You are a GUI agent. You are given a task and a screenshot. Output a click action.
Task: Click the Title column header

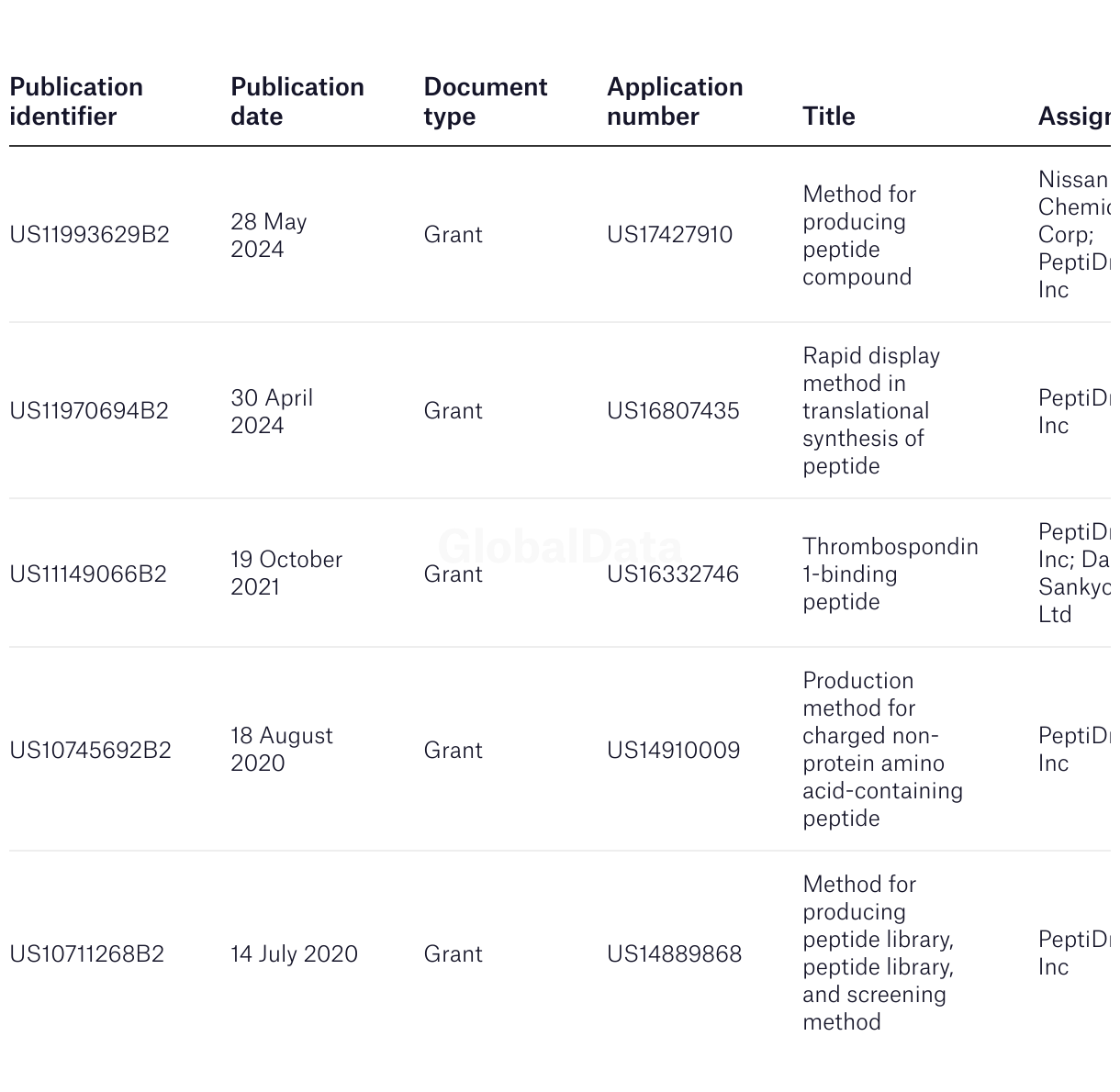829,117
